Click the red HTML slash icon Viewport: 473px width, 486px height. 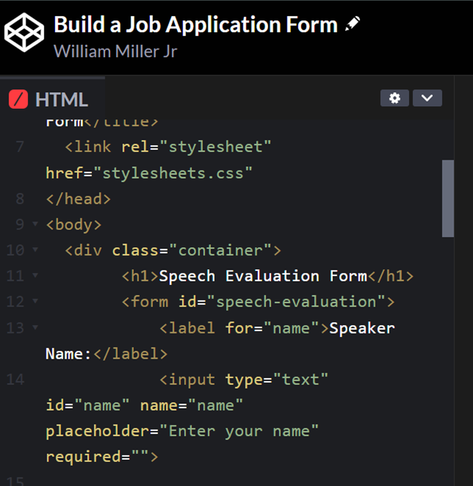(x=18, y=99)
